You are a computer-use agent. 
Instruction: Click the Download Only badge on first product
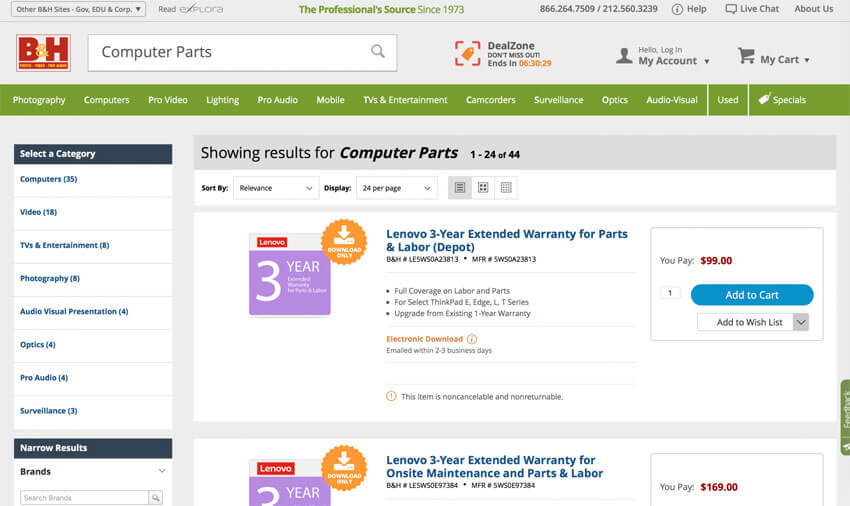point(344,242)
